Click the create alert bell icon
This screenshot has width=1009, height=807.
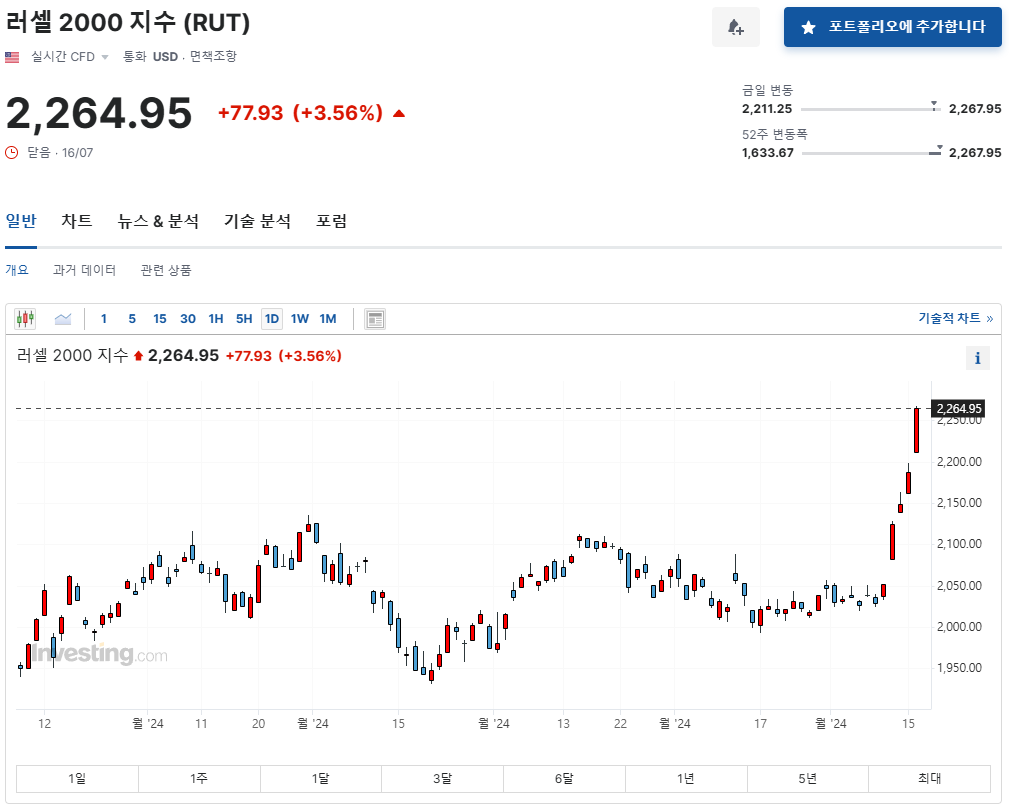tap(736, 27)
